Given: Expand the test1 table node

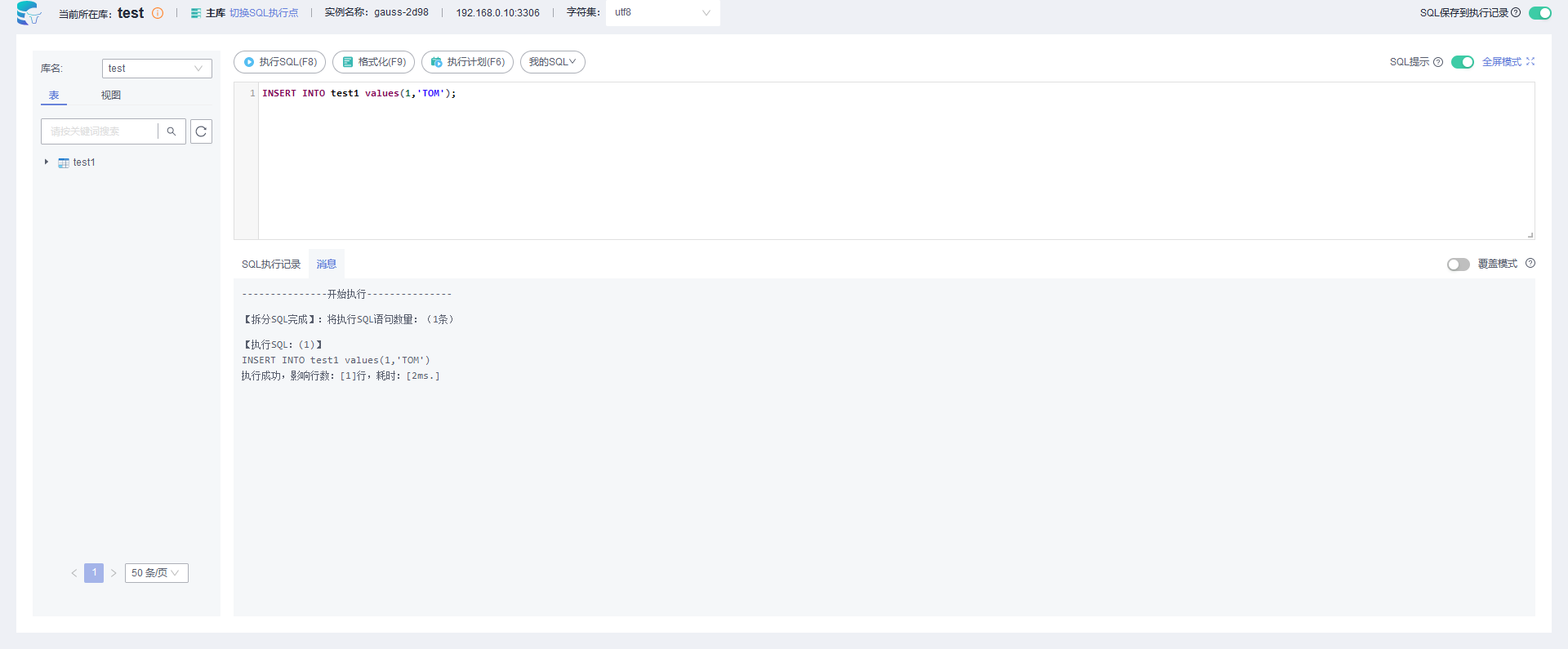Looking at the screenshot, I should [x=47, y=162].
